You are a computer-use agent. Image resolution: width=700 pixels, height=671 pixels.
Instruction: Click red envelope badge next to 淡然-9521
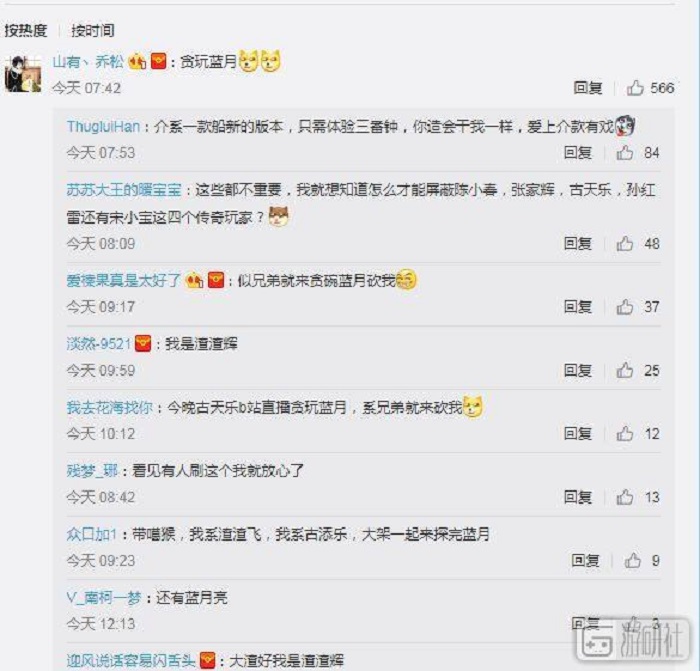143,344
